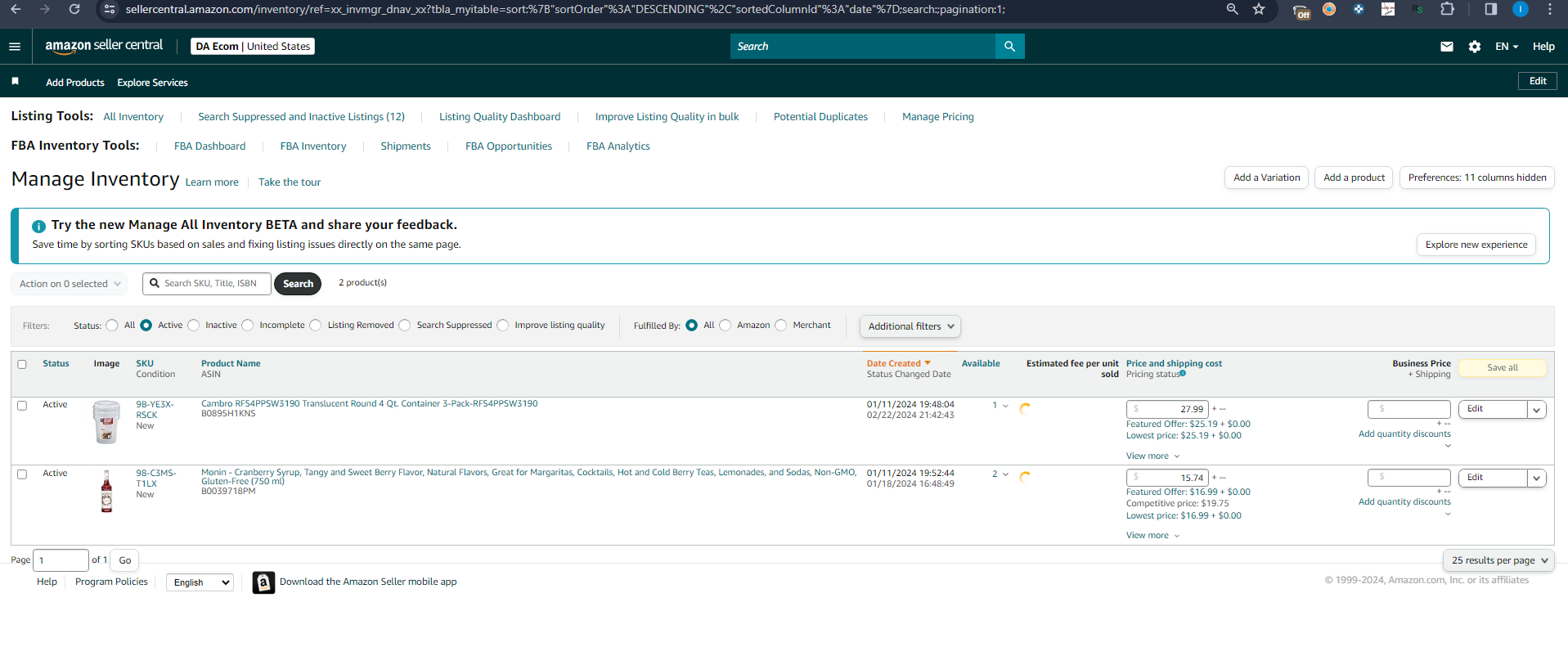Go to Shipments
This screenshot has height=665, width=1568.
(x=406, y=146)
